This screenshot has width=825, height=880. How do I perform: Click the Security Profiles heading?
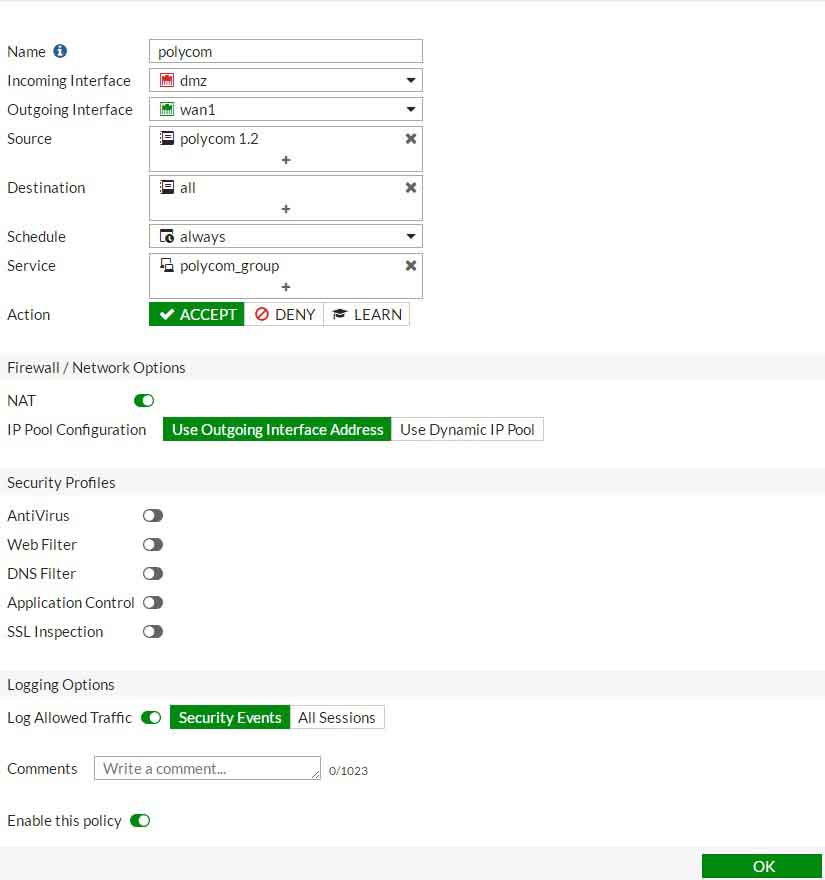61,483
